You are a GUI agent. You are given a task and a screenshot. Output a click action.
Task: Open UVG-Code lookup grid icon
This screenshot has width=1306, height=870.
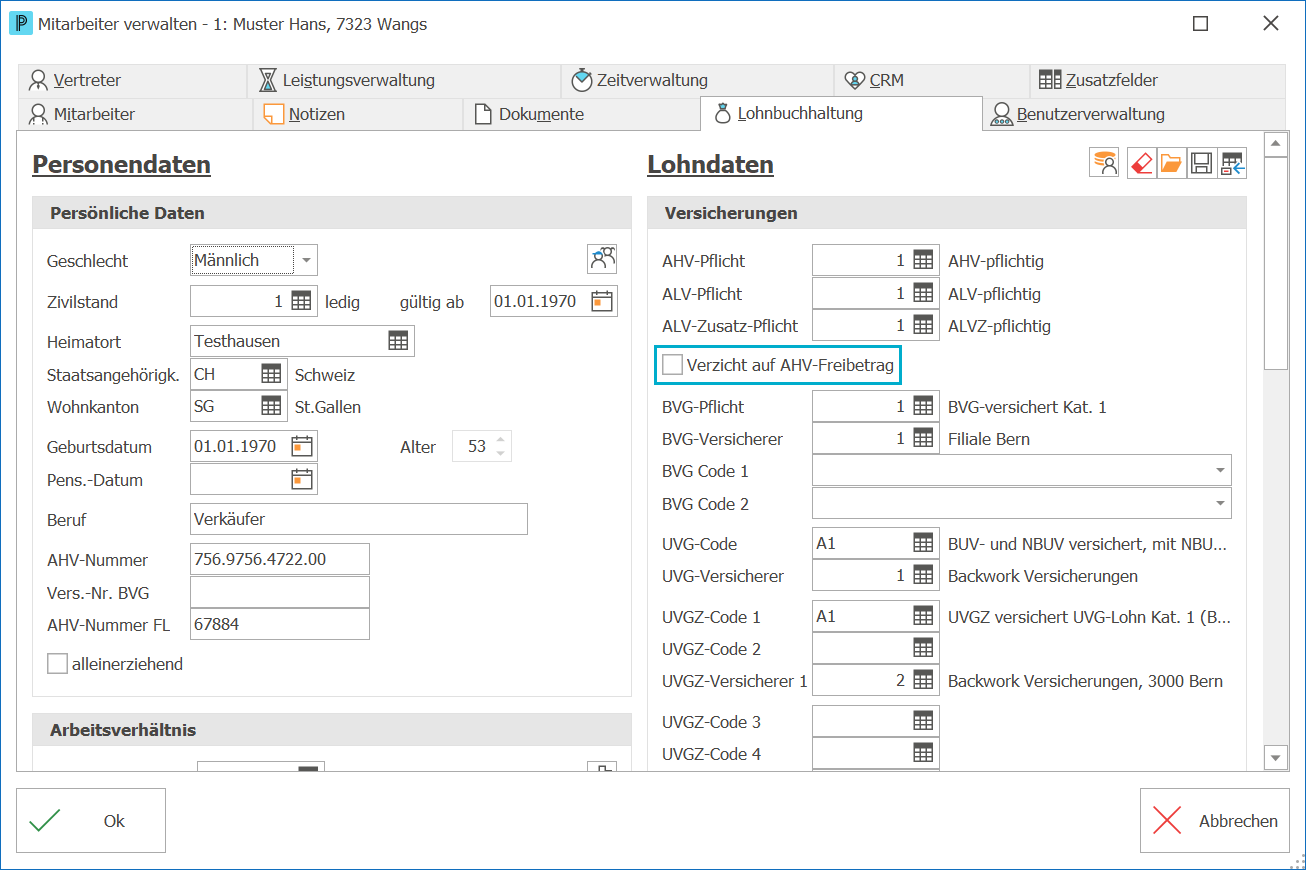pyautogui.click(x=923, y=543)
